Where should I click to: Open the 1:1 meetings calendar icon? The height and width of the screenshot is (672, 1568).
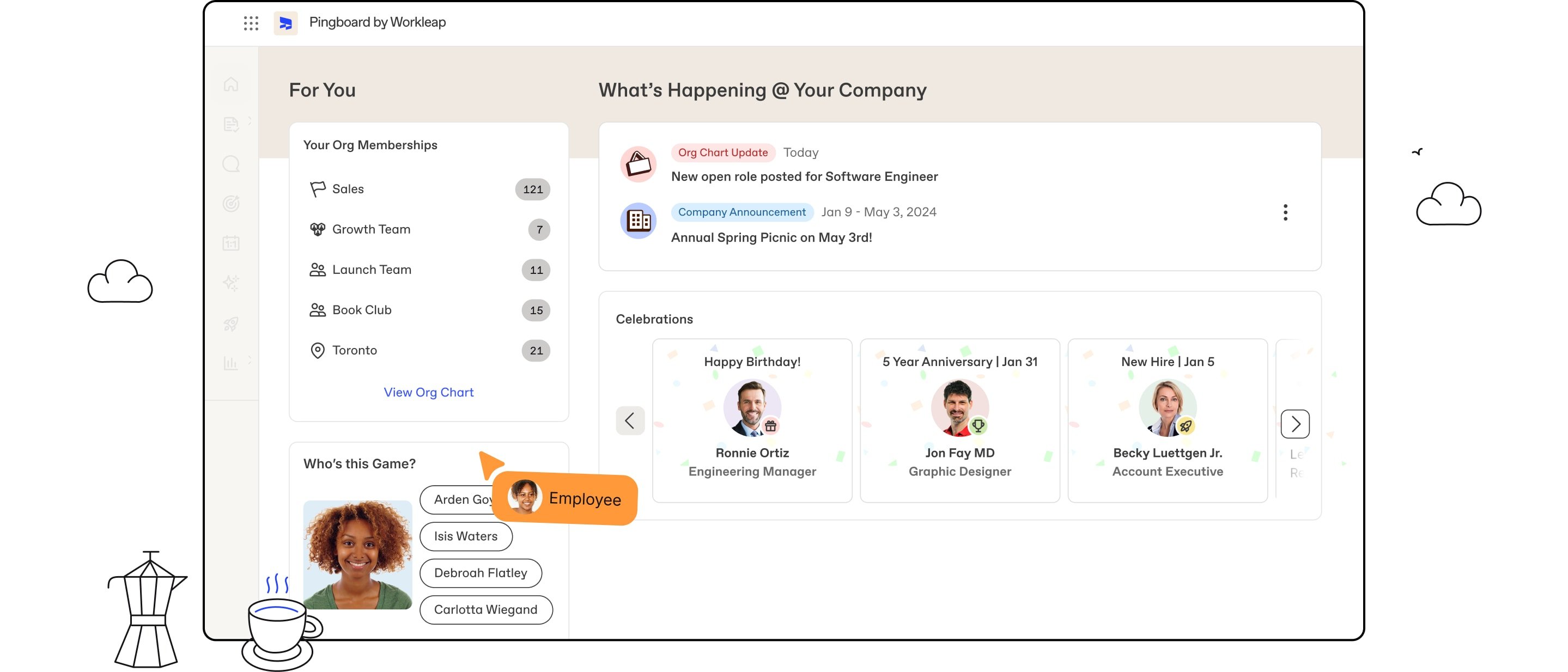[230, 243]
